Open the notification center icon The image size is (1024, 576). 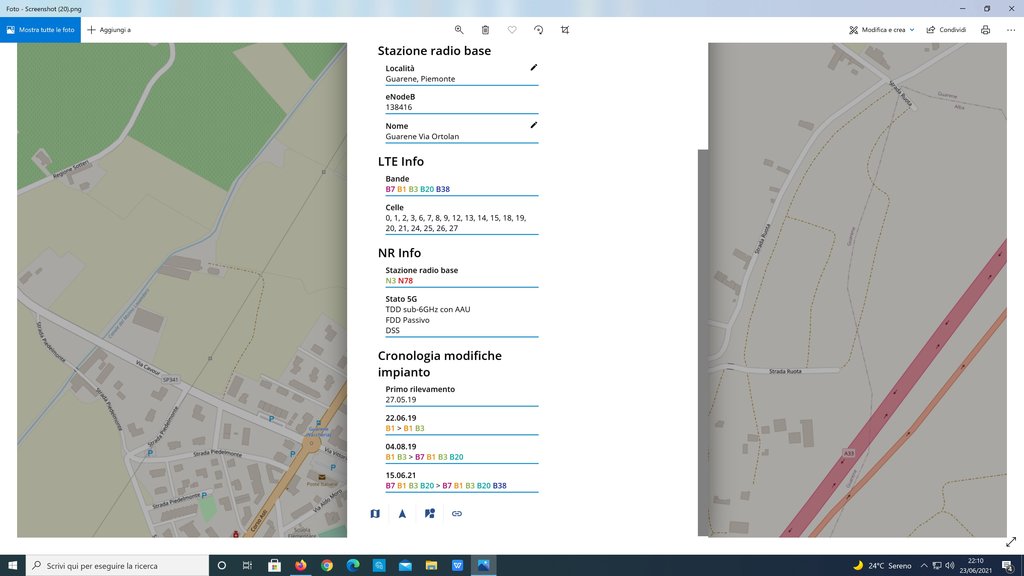pos(1009,566)
